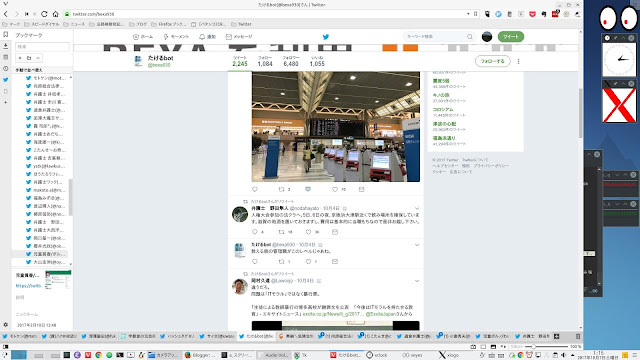Open the ブログ bookmark folder
Viewport: 640px width, 360px height.
138,24
